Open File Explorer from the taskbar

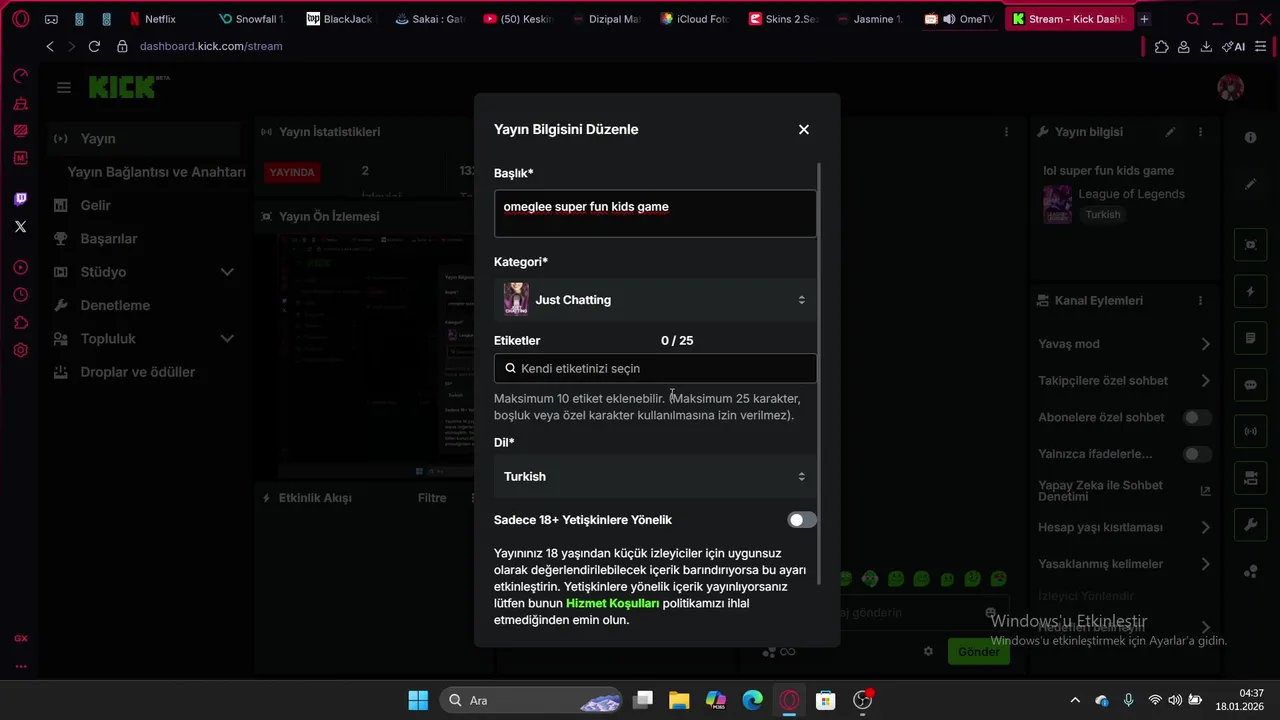pos(679,700)
